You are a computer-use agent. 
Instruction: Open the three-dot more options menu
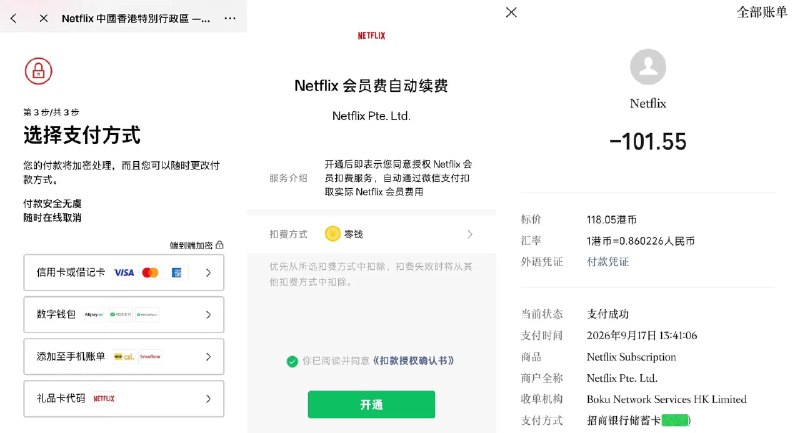point(230,18)
